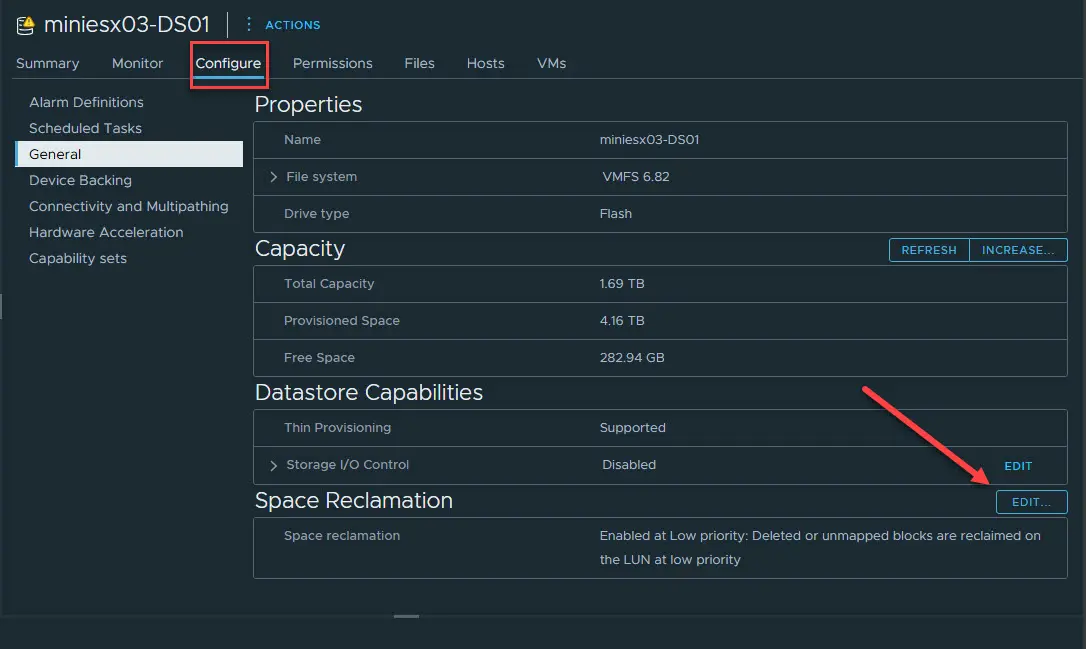
Task: Open the Monitor tab
Action: point(137,63)
